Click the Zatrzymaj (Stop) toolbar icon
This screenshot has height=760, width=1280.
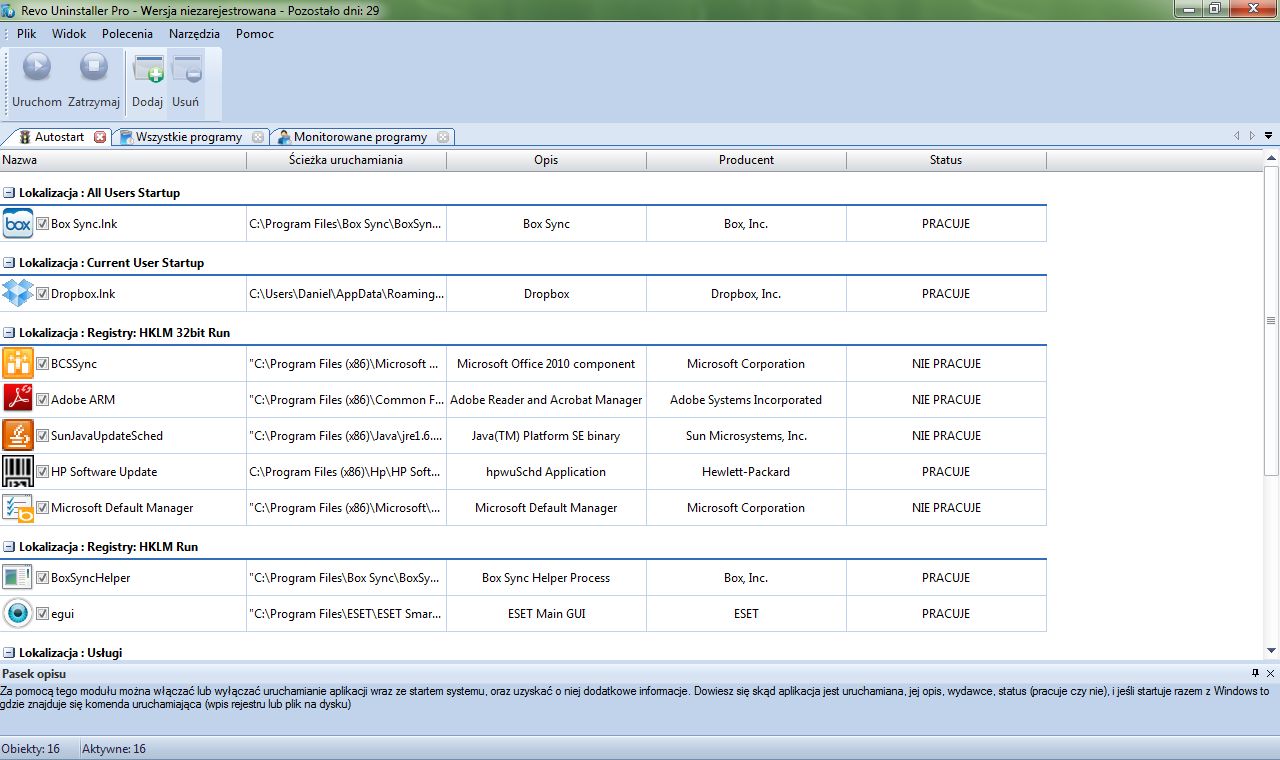pos(94,67)
